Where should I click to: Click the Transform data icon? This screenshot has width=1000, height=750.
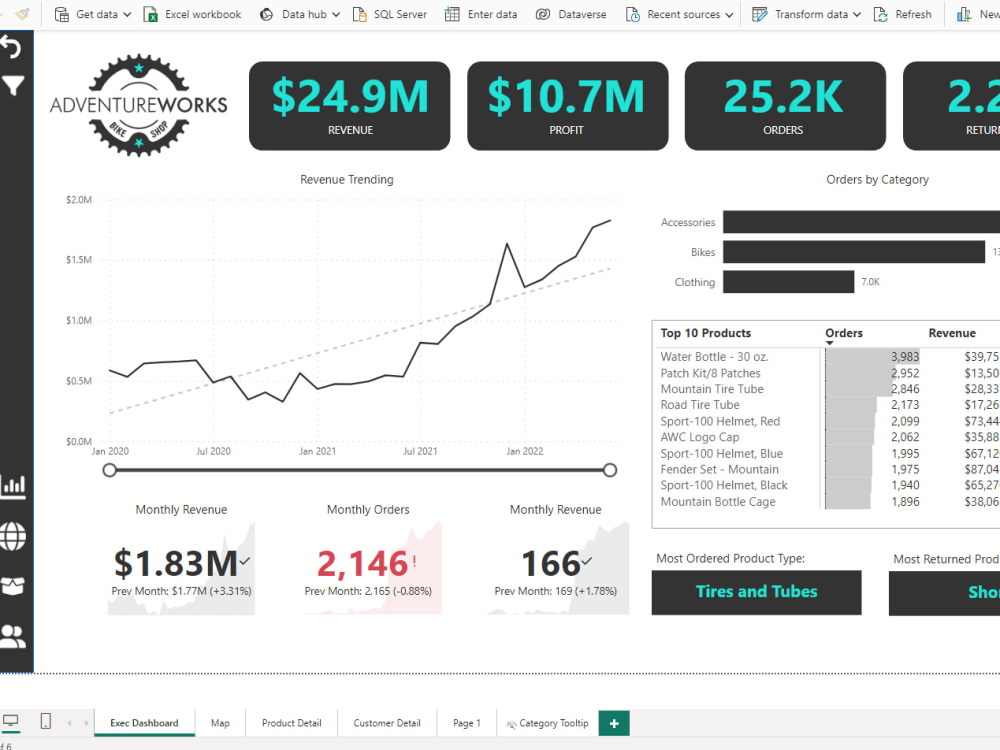pos(760,14)
